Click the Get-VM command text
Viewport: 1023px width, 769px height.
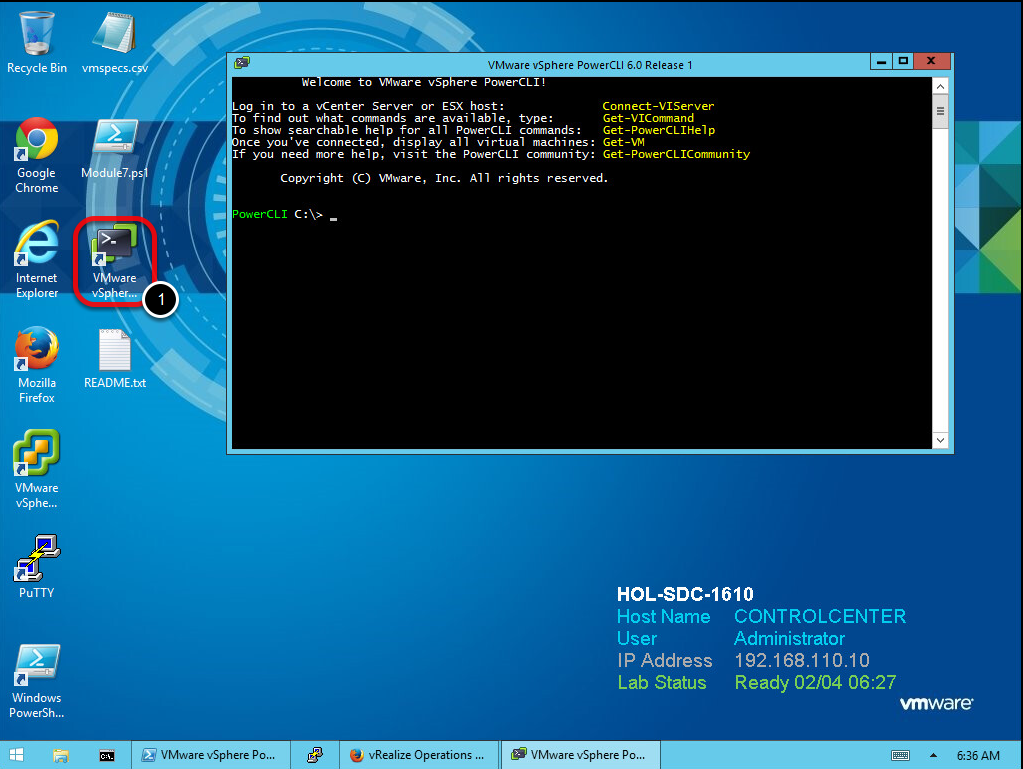pos(623,142)
